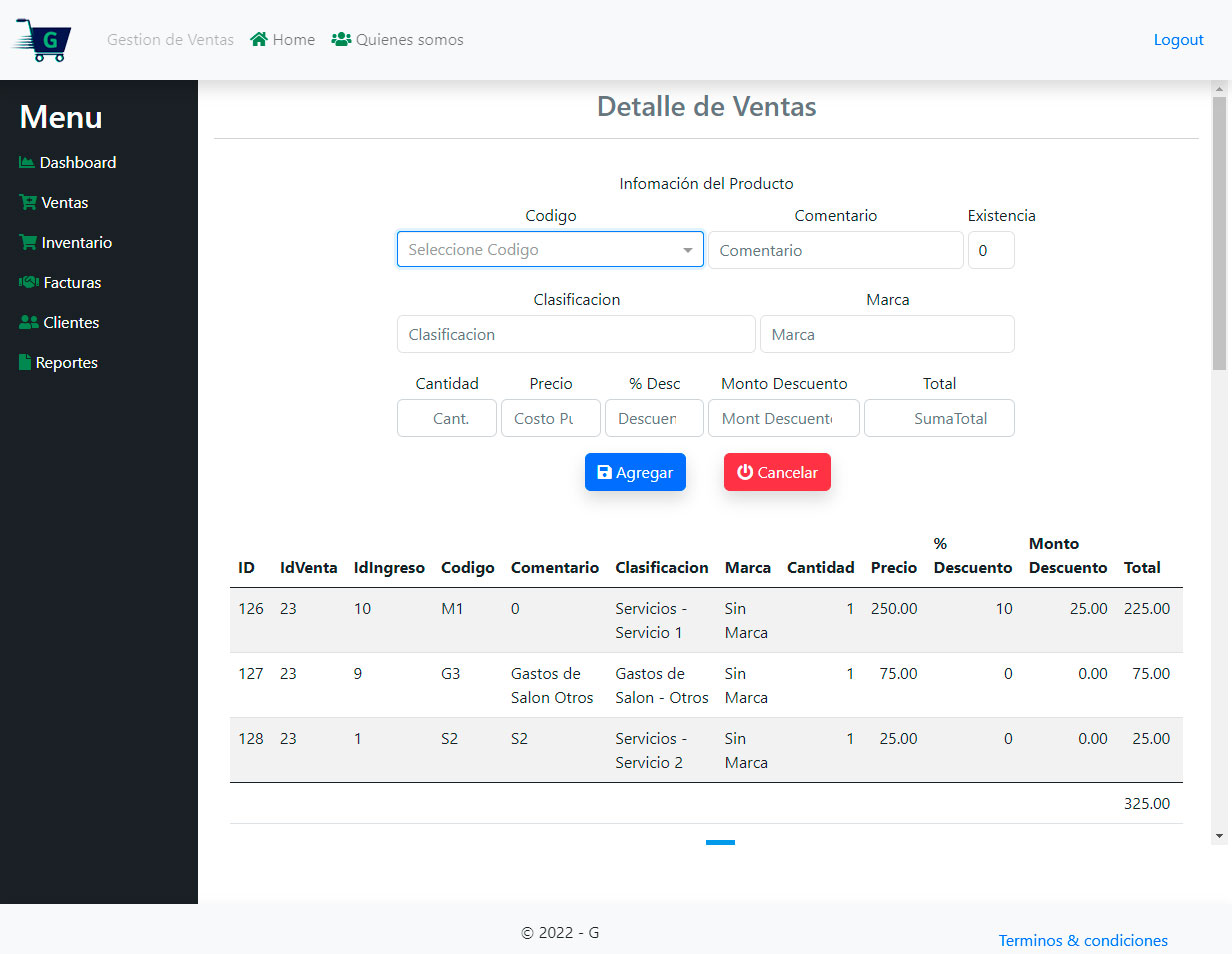
Task: Click the ID cell 127
Action: pos(251,673)
